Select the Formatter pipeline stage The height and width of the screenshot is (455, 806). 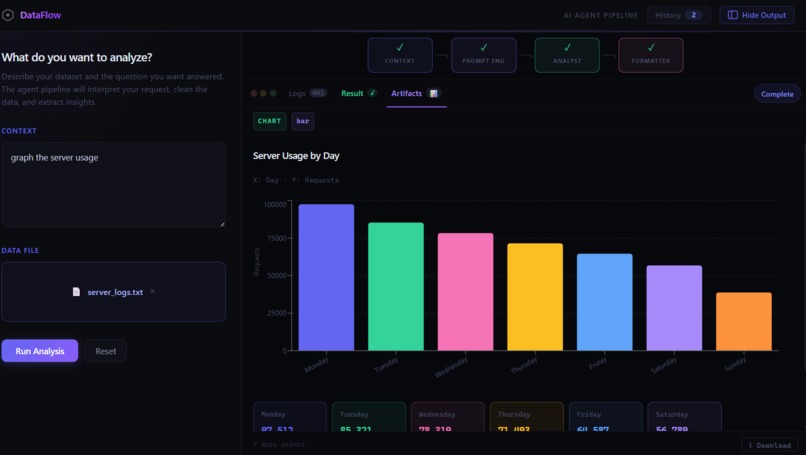point(651,55)
